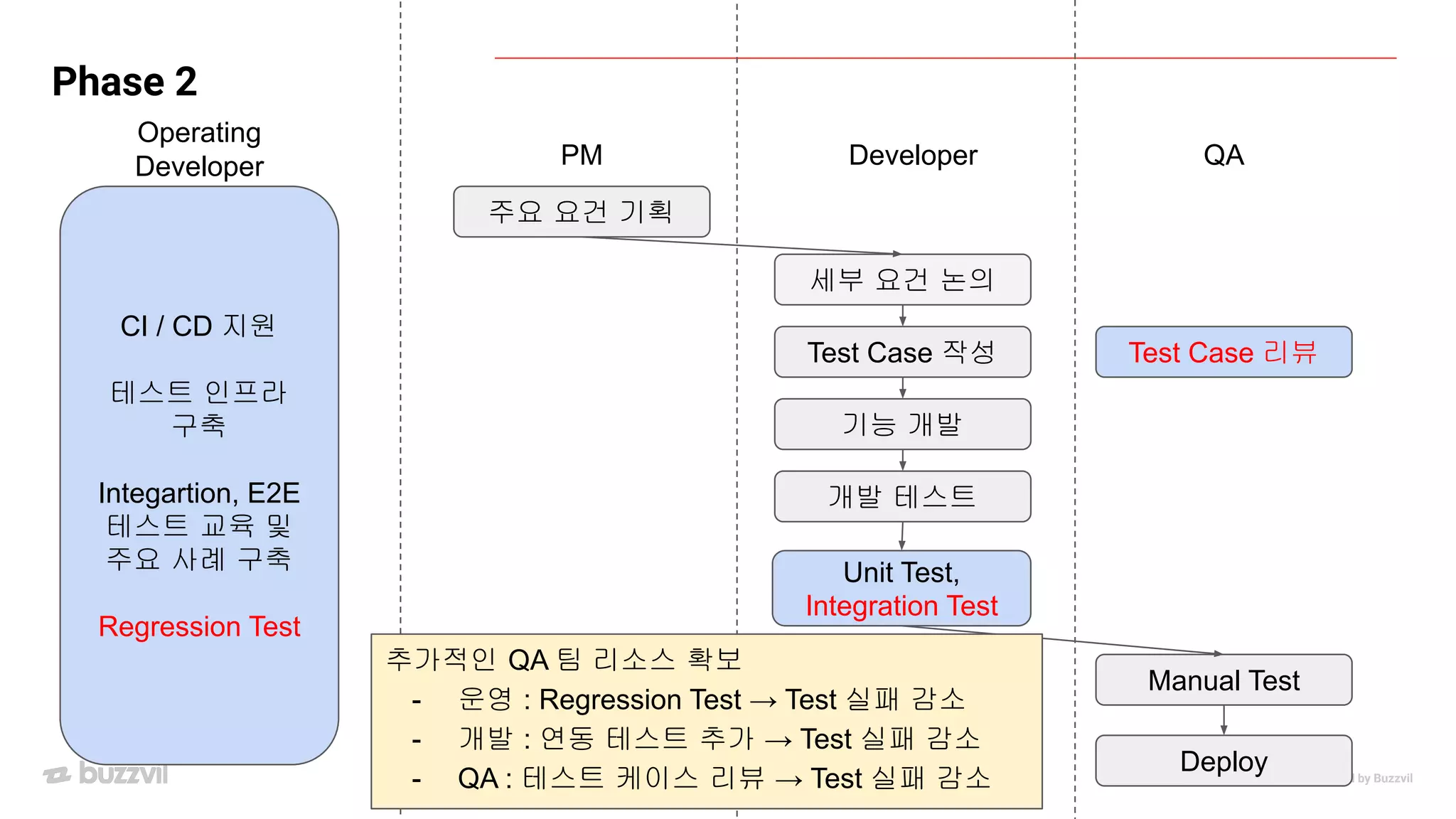
Task: Click the 'QA' column header
Action: point(1224,155)
